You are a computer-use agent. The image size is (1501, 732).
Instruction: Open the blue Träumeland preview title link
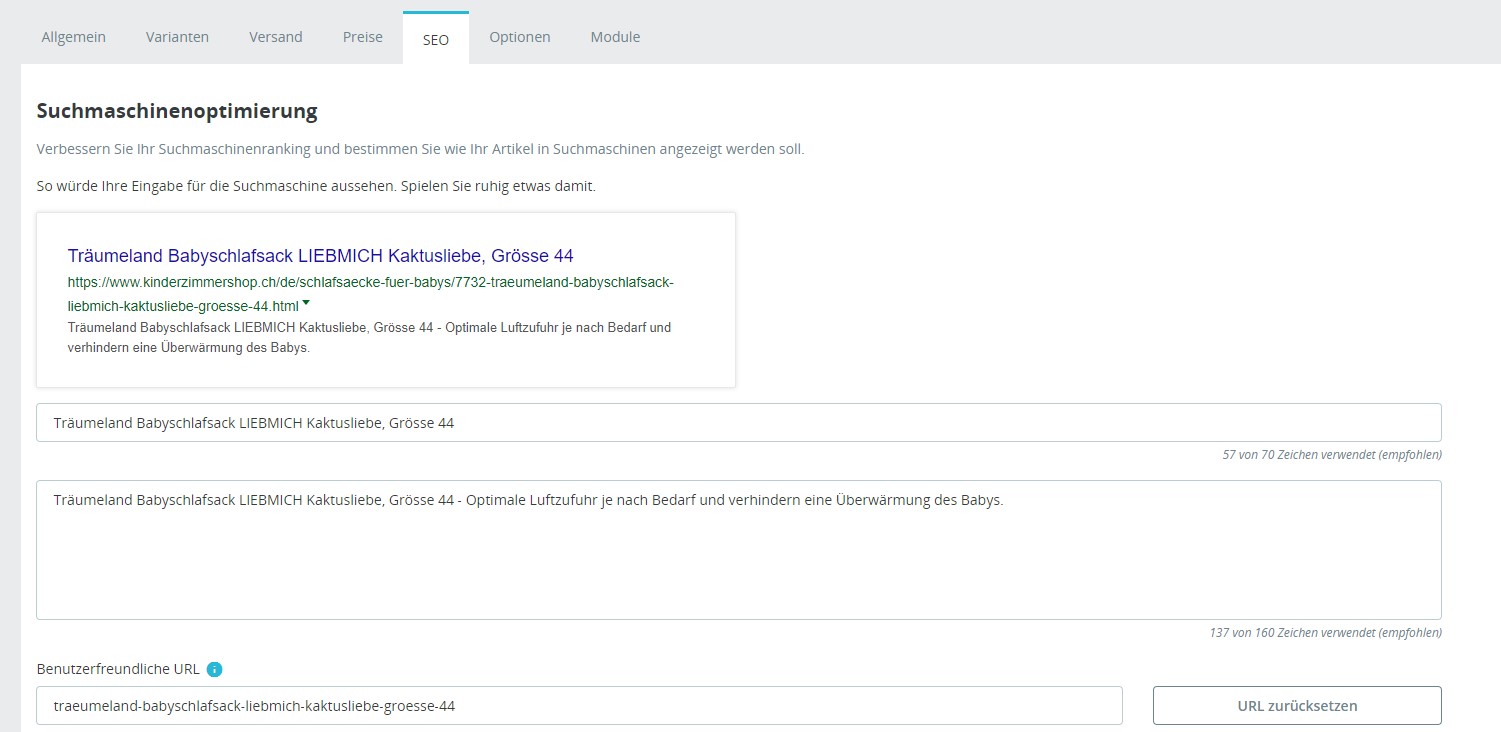(321, 256)
